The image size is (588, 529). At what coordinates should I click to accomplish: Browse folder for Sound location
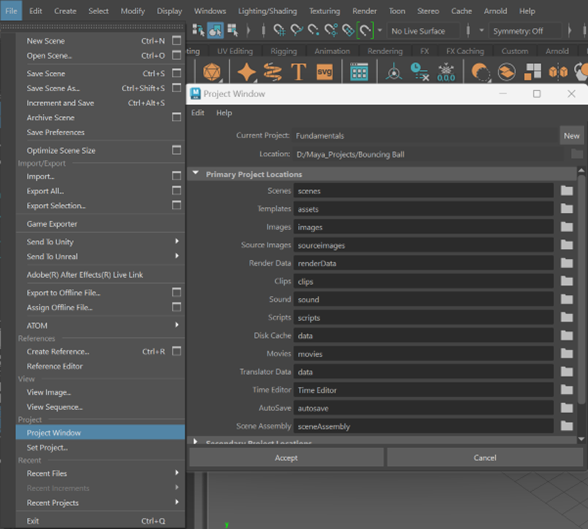(x=567, y=299)
